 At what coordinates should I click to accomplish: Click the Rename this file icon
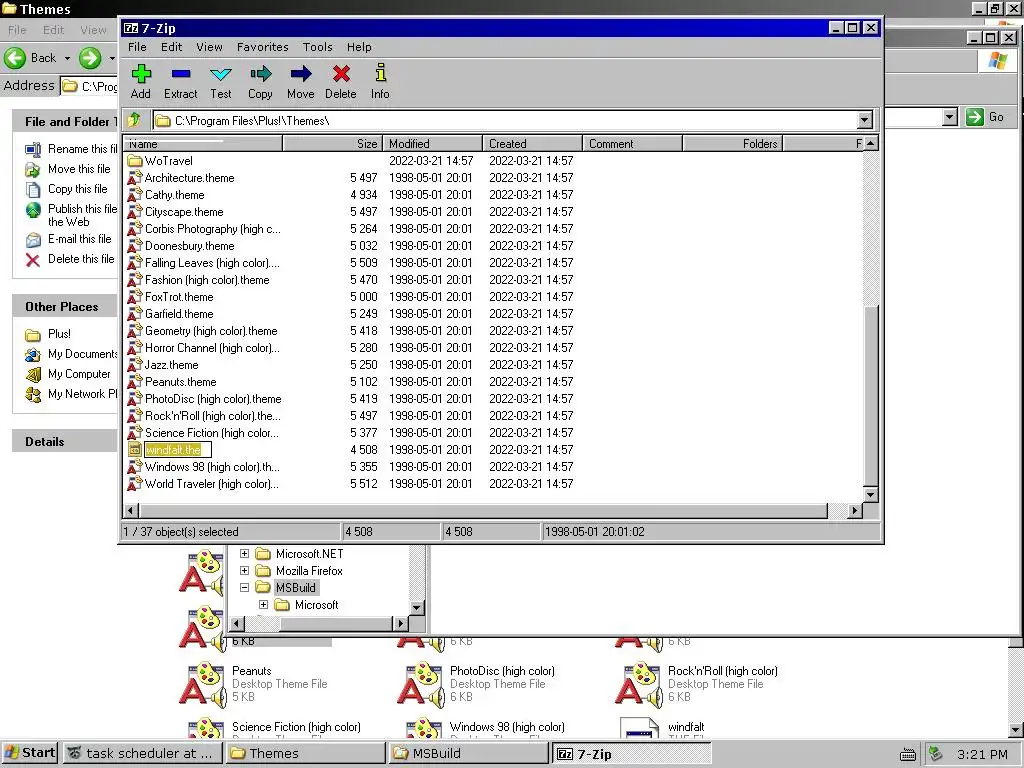point(33,150)
